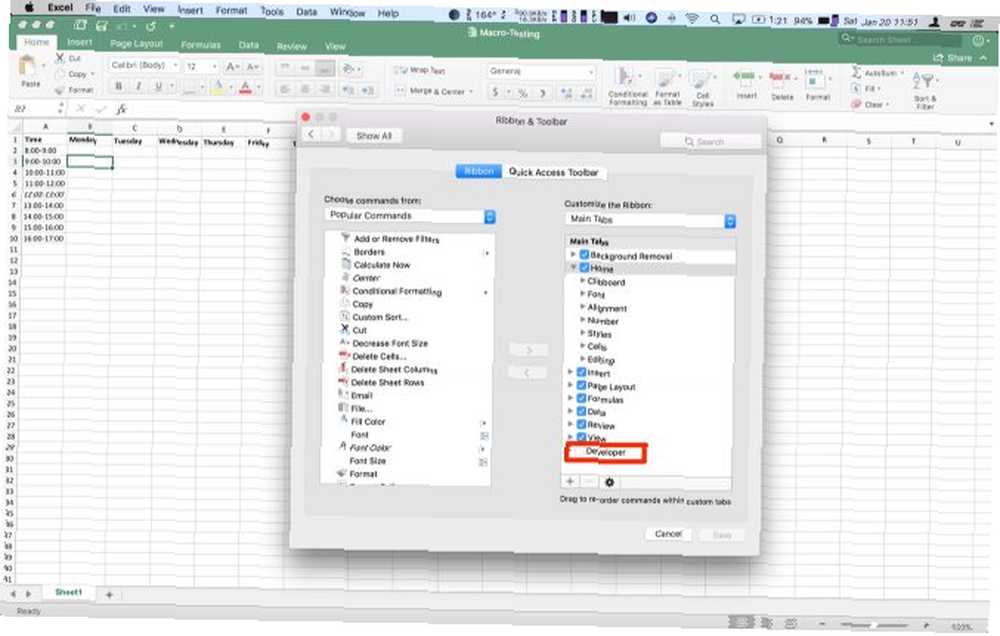Add a new sheet with plus button
This screenshot has height=636, width=1000.
point(109,595)
